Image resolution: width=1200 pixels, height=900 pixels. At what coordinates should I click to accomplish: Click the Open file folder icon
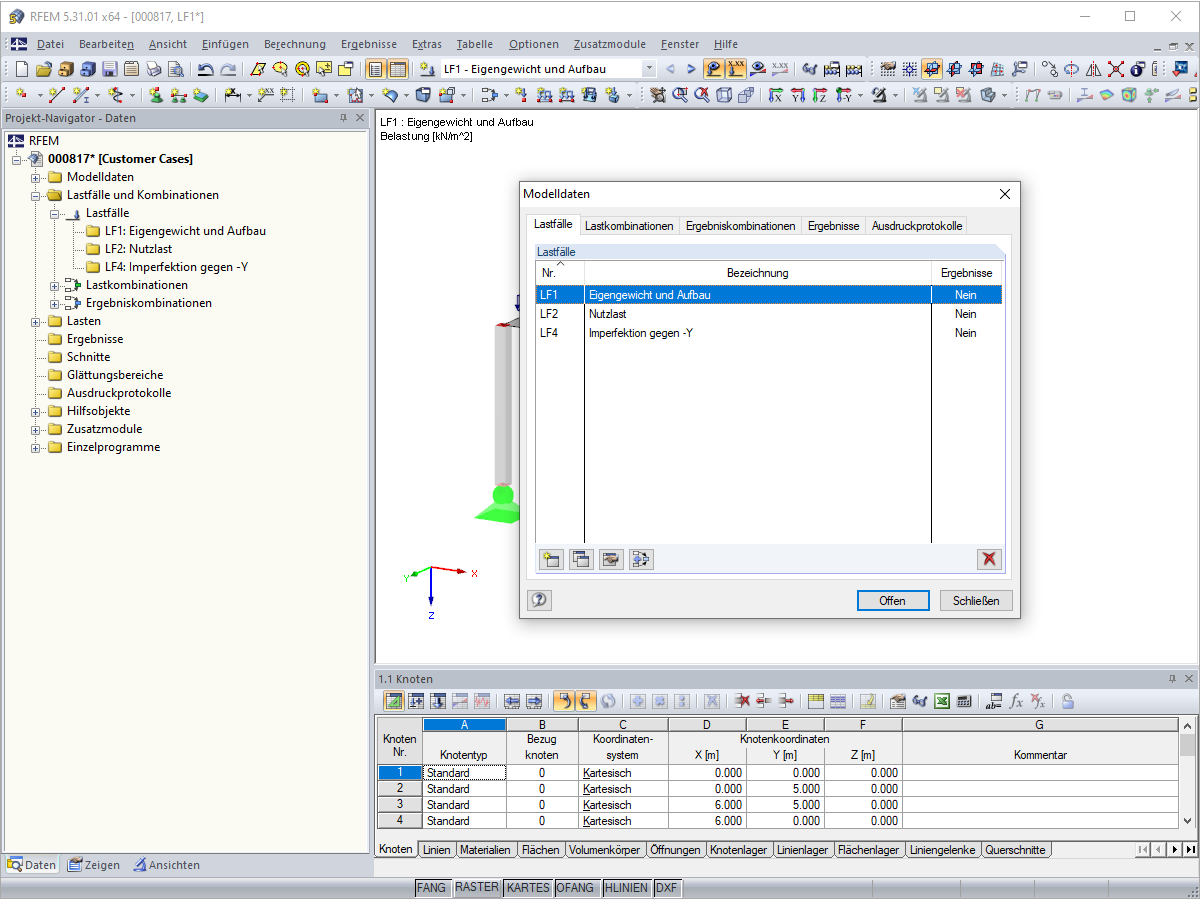(44, 69)
